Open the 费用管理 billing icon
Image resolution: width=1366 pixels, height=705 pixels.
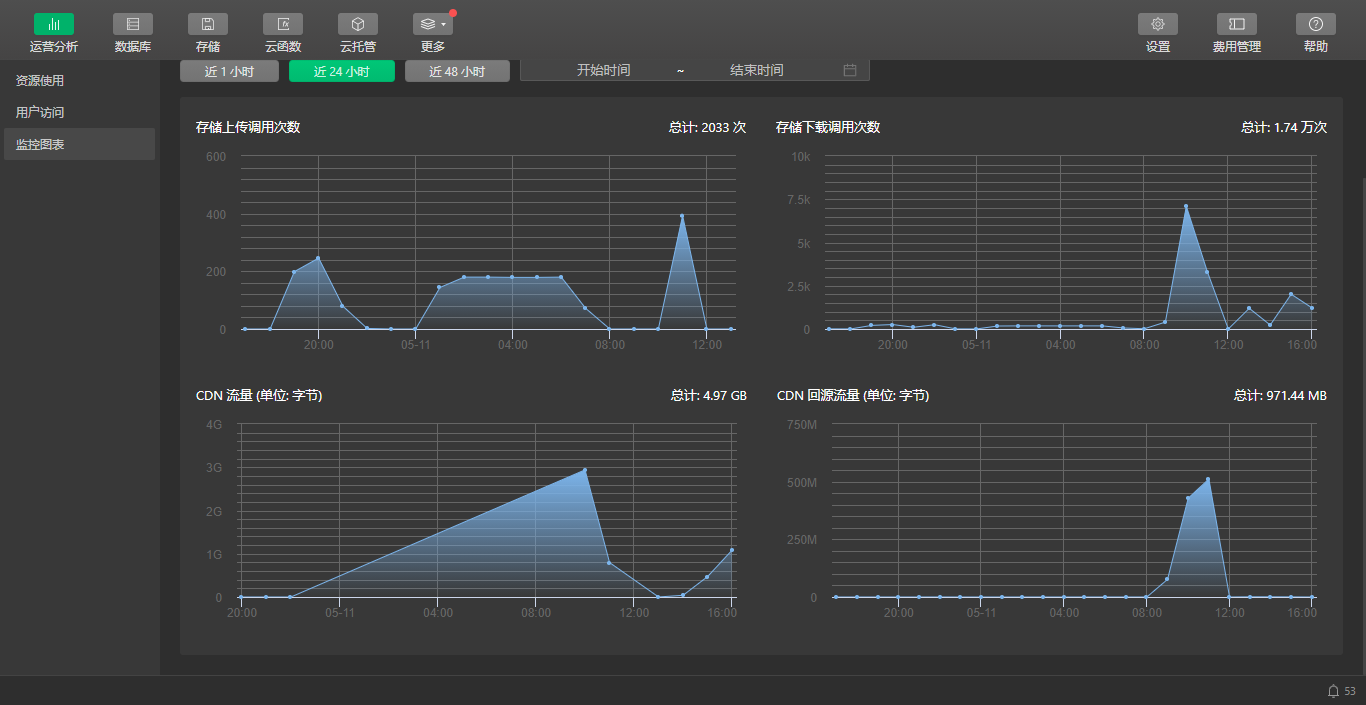[1237, 24]
